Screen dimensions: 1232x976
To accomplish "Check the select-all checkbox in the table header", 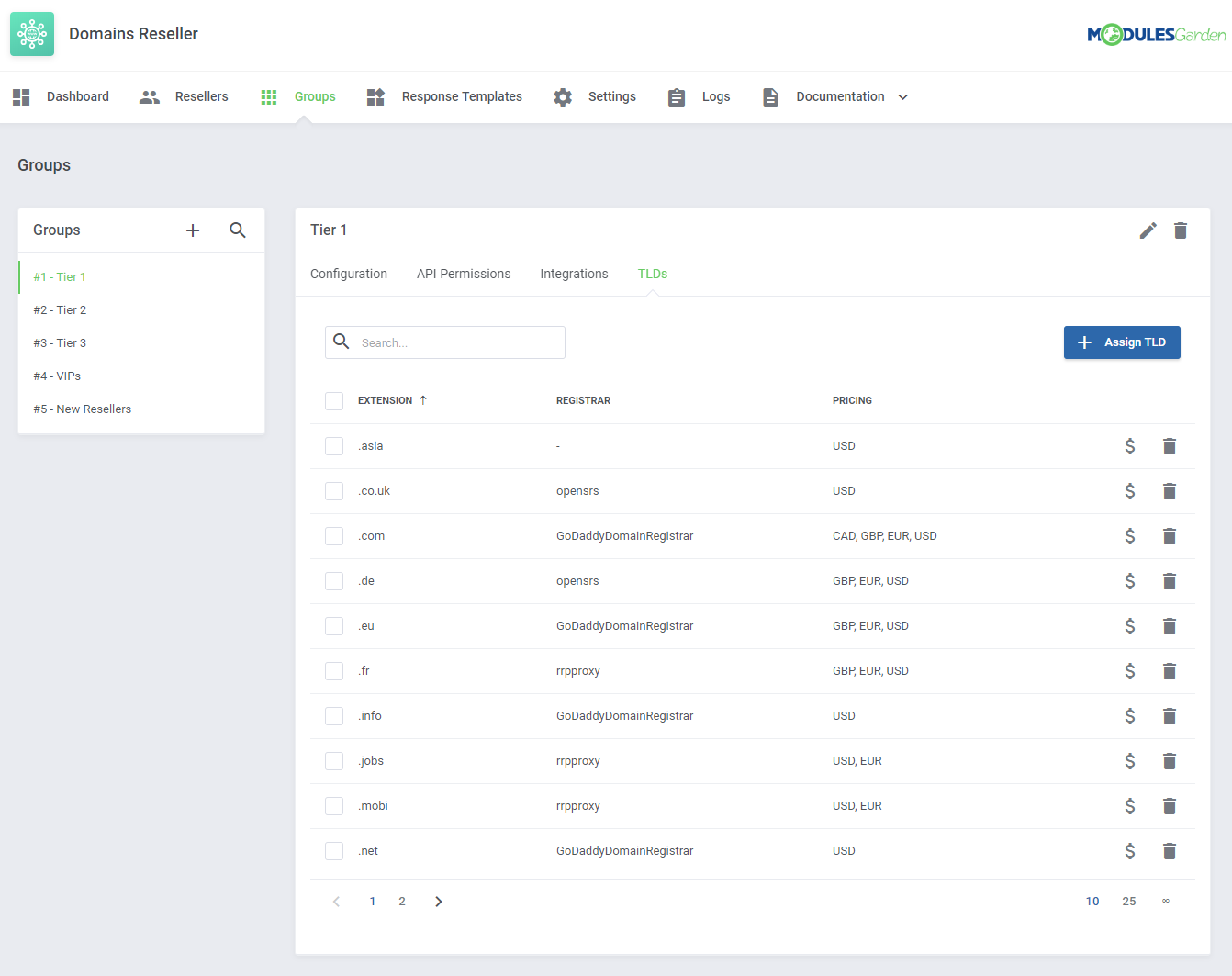I will pyautogui.click(x=333, y=400).
